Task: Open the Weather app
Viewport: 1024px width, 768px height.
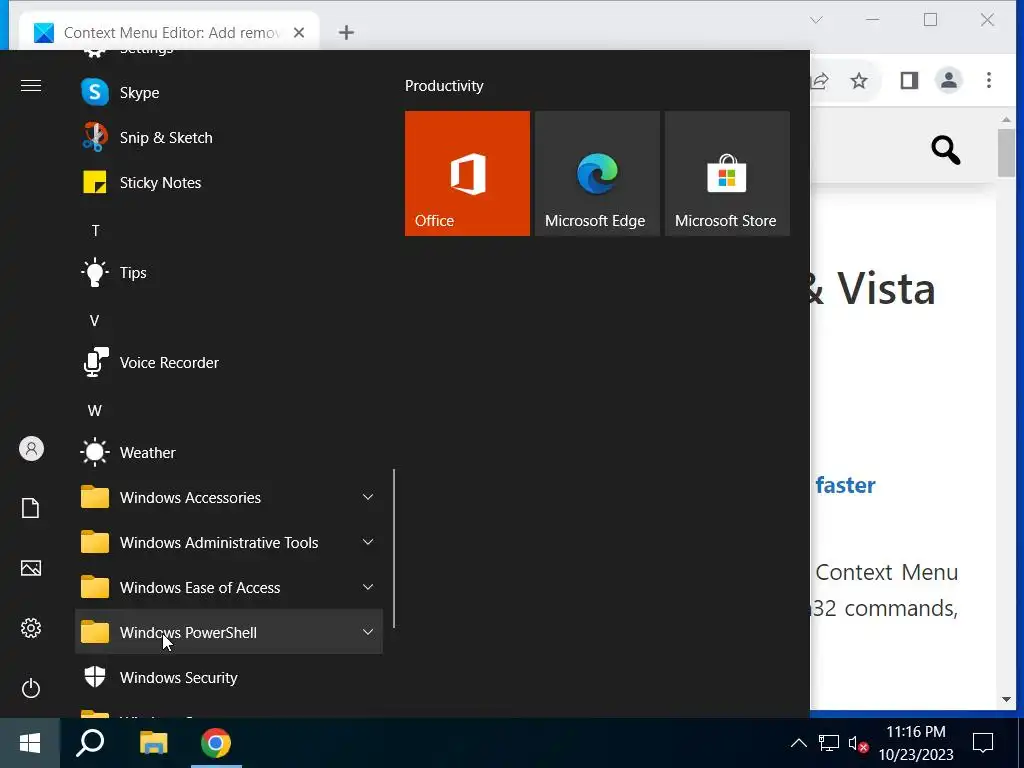Action: (229, 453)
